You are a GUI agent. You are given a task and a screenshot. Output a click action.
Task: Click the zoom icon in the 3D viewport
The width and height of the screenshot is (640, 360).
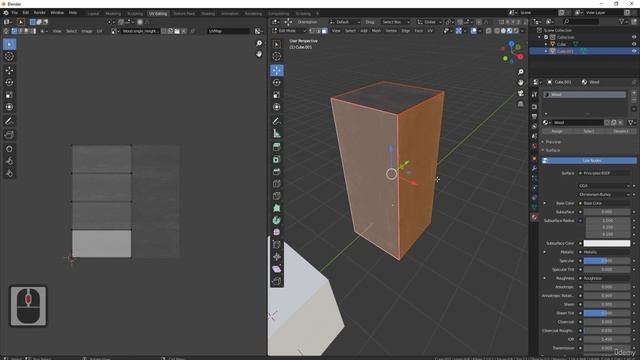point(521,72)
